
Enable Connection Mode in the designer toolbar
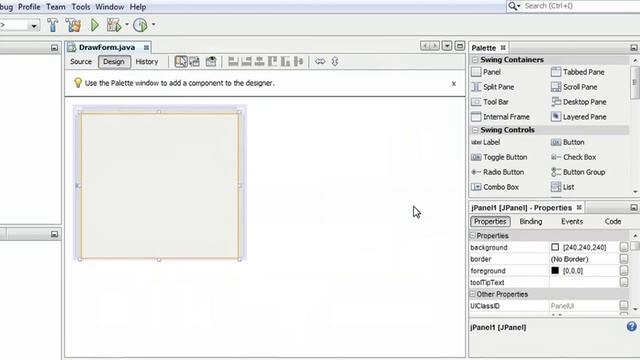pos(195,62)
